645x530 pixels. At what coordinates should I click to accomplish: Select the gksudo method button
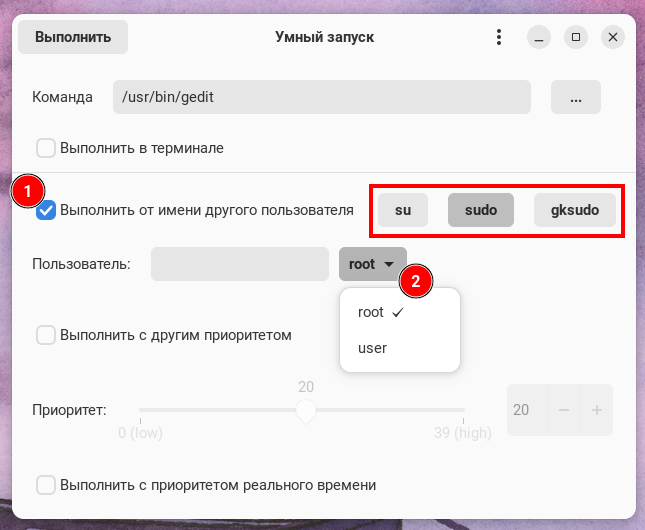pos(575,210)
